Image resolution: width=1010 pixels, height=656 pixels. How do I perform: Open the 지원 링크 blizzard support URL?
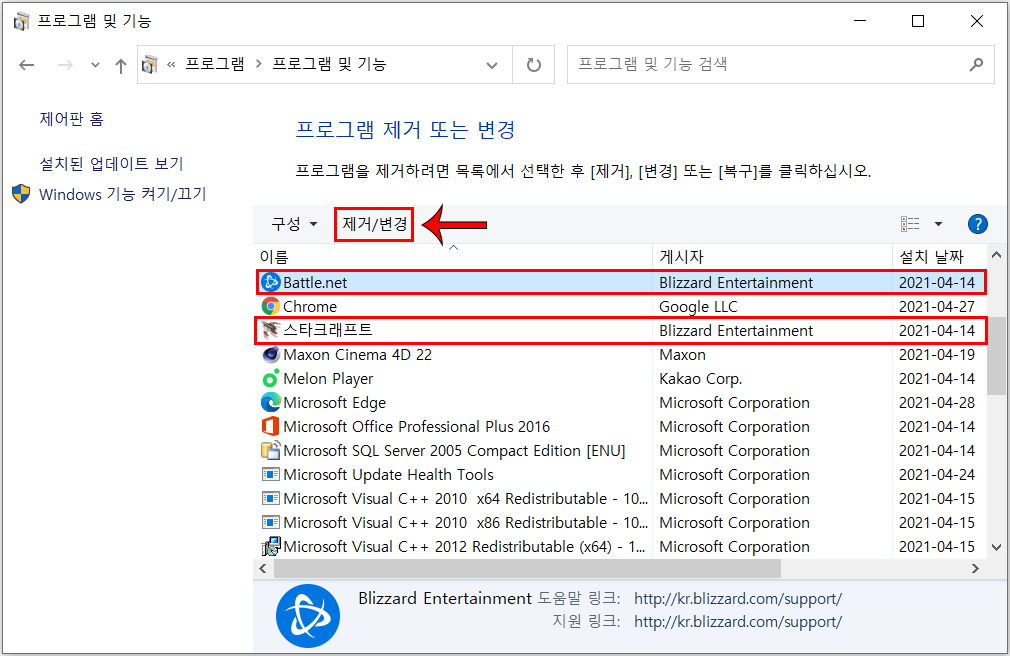(x=738, y=622)
